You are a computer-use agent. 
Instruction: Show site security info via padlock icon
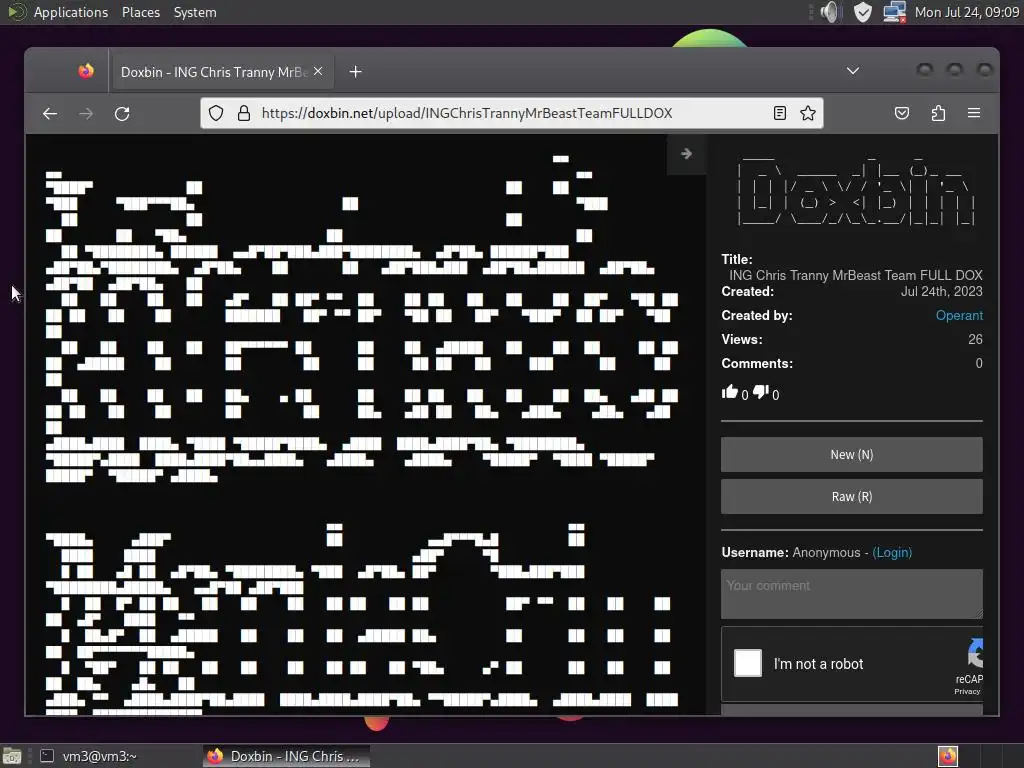click(244, 113)
